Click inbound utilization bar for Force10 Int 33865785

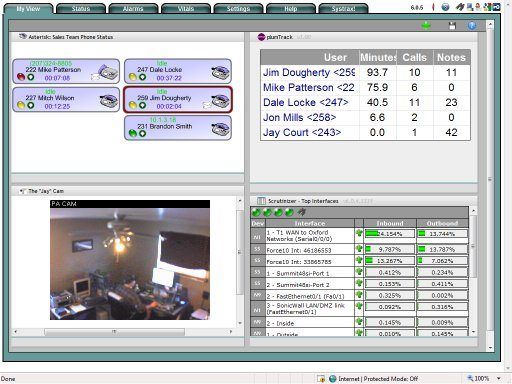tap(390, 261)
